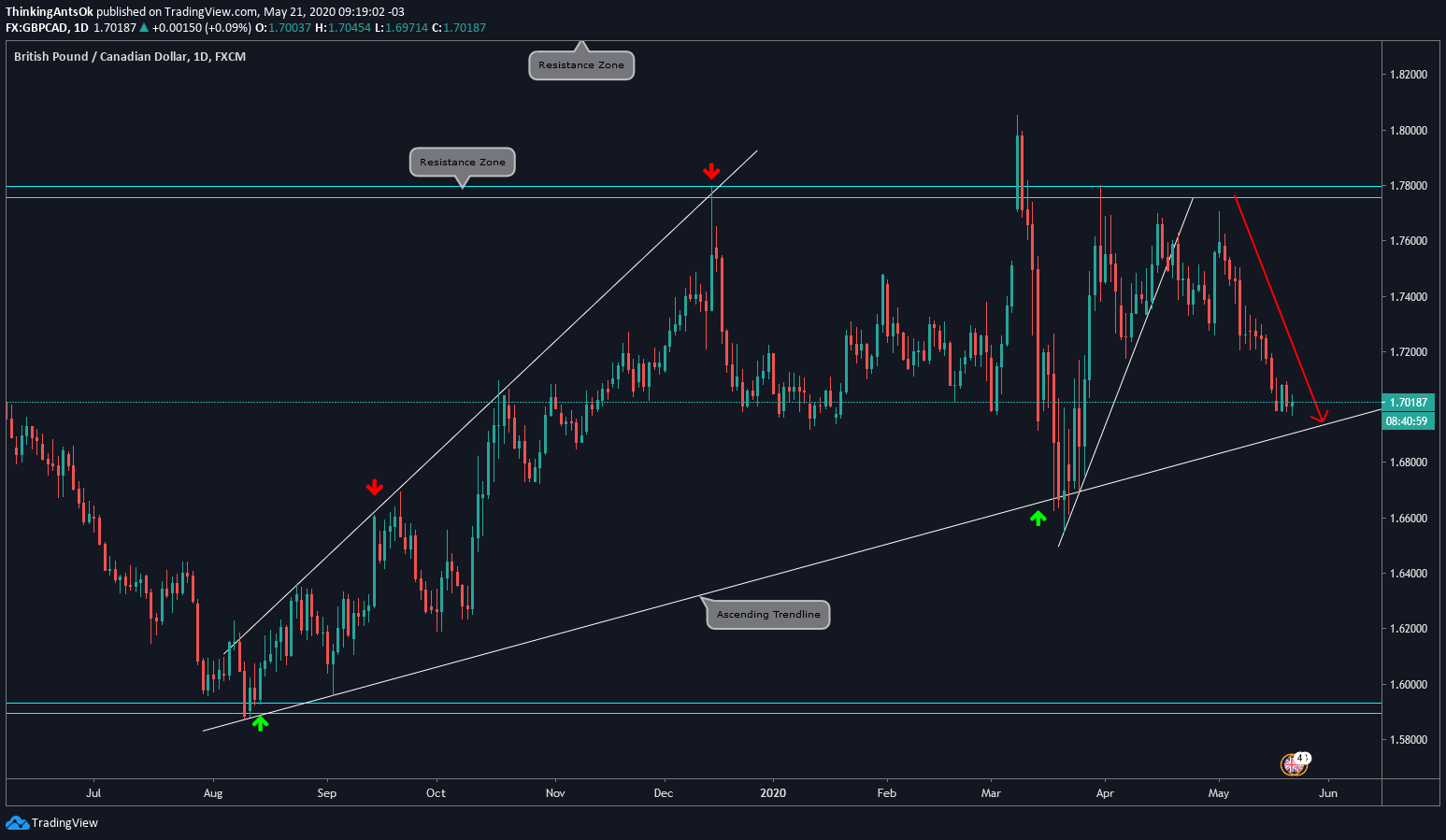Click the TradingView footer text
Screen dimensions: 1446x840
point(64,823)
